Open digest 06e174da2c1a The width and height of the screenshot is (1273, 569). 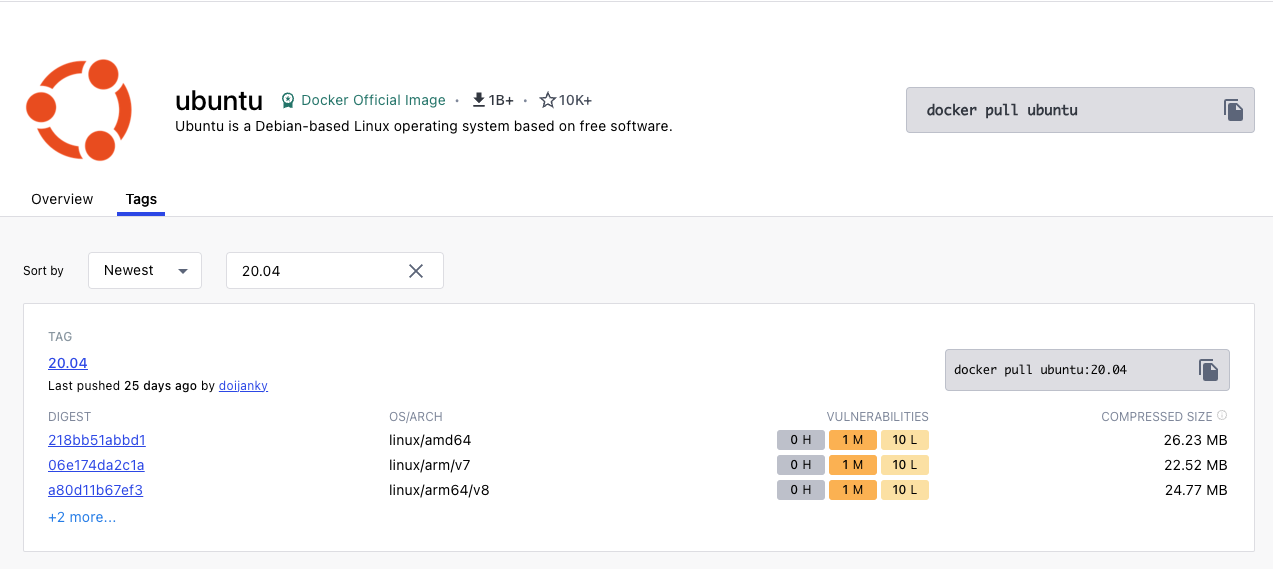[x=96, y=465]
